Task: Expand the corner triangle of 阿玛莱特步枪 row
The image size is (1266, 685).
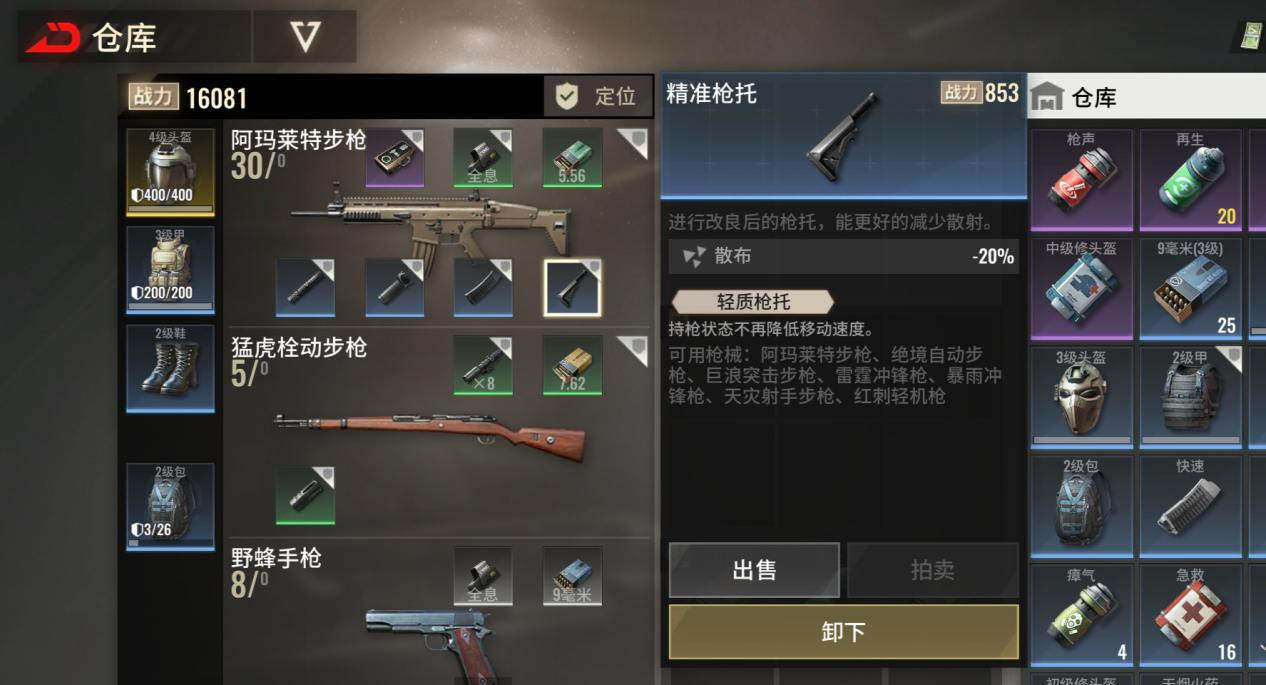Action: coord(632,143)
